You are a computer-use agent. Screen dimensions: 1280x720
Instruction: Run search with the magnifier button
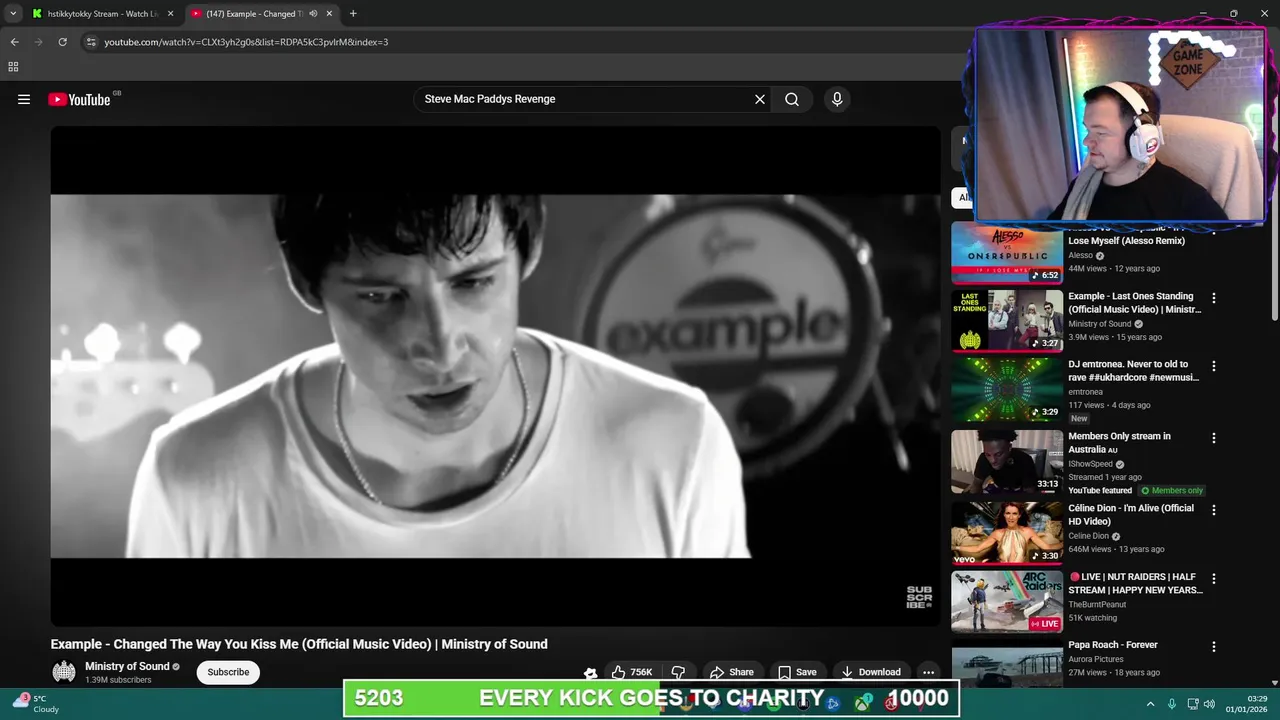click(x=792, y=99)
